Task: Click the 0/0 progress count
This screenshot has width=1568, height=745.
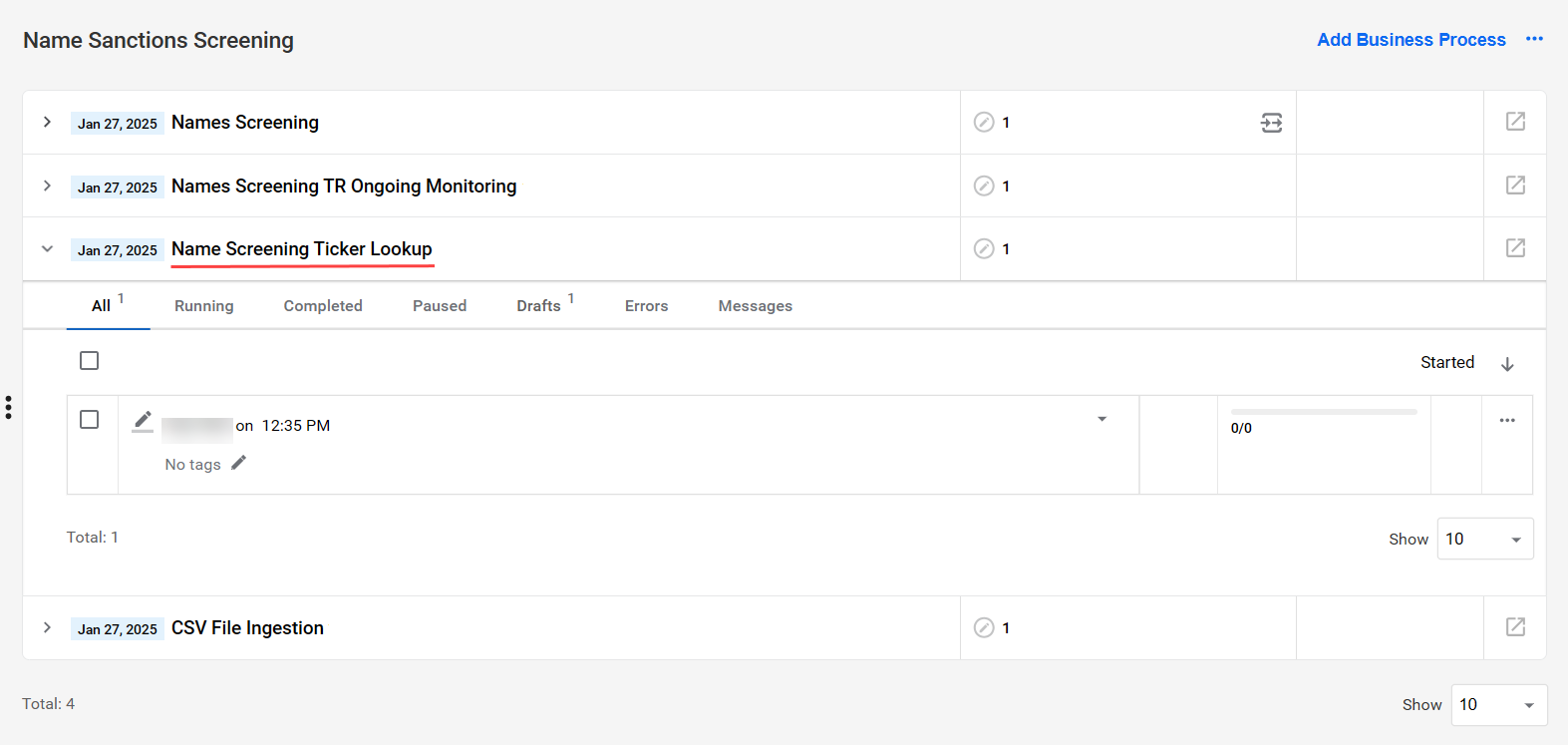Action: tap(1241, 428)
